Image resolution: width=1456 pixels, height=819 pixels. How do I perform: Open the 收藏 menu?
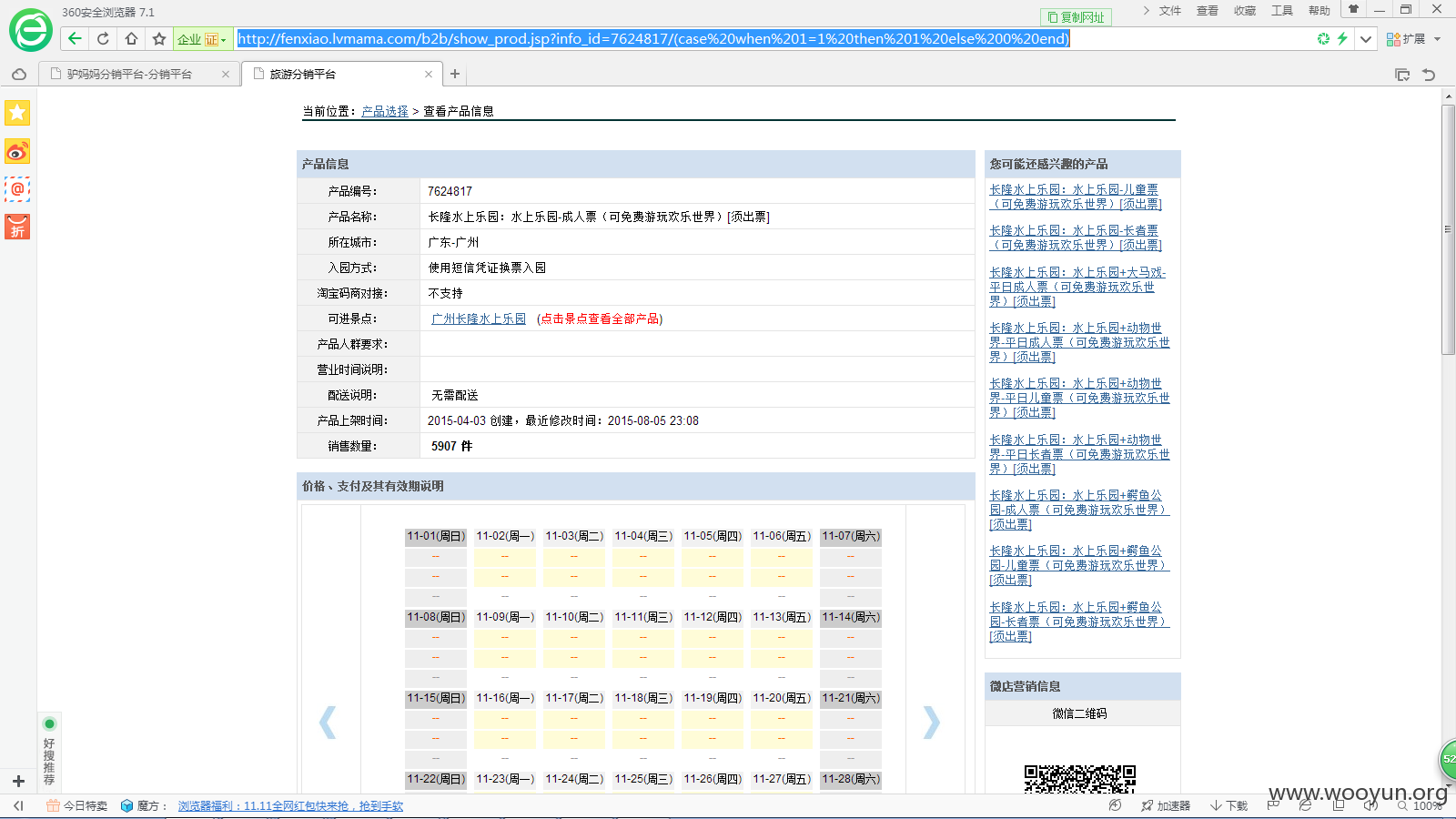pyautogui.click(x=1245, y=11)
